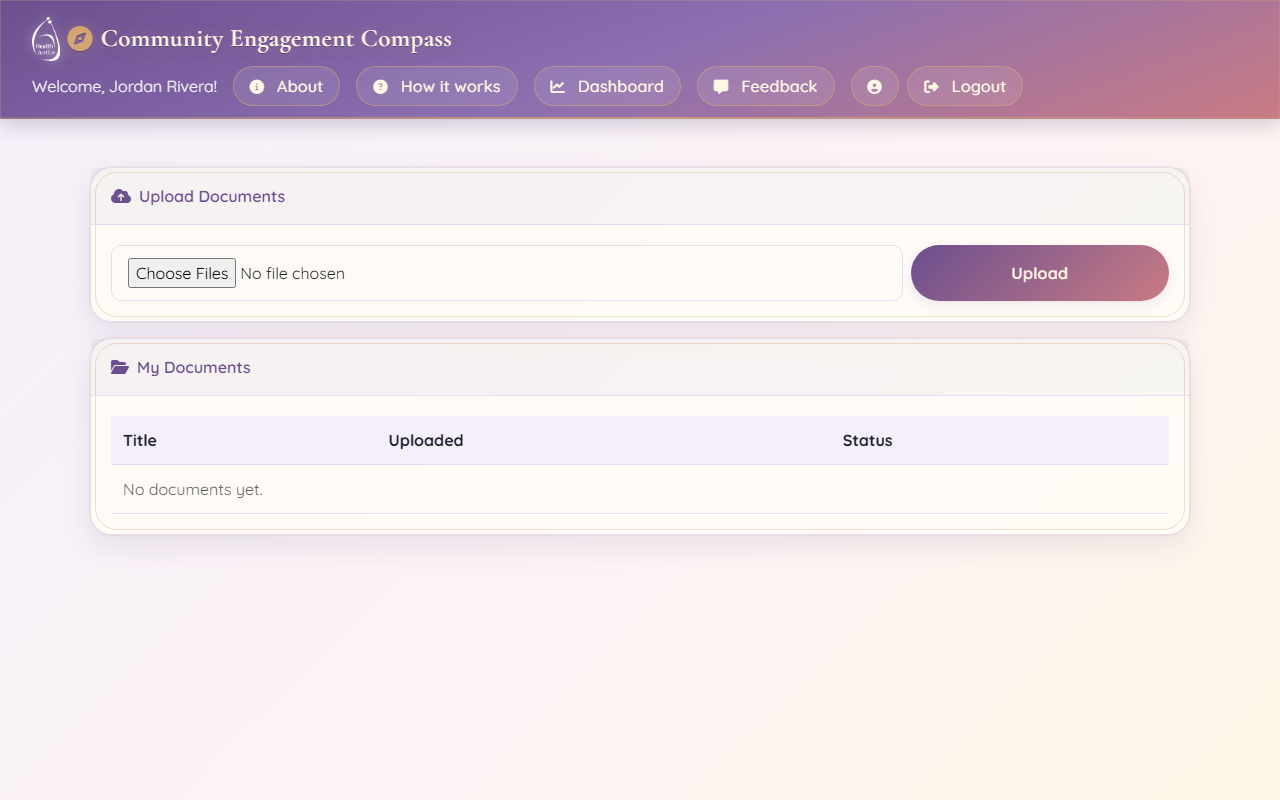The height and width of the screenshot is (800, 1280).
Task: Click the golden compass icon
Action: point(80,39)
